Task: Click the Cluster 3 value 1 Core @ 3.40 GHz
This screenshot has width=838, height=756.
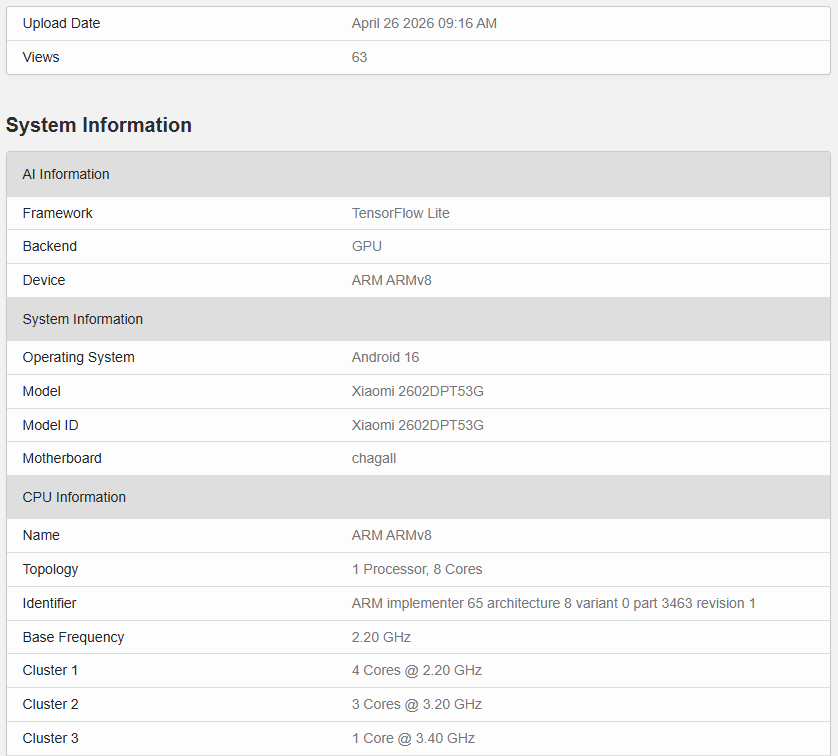Action: point(413,738)
